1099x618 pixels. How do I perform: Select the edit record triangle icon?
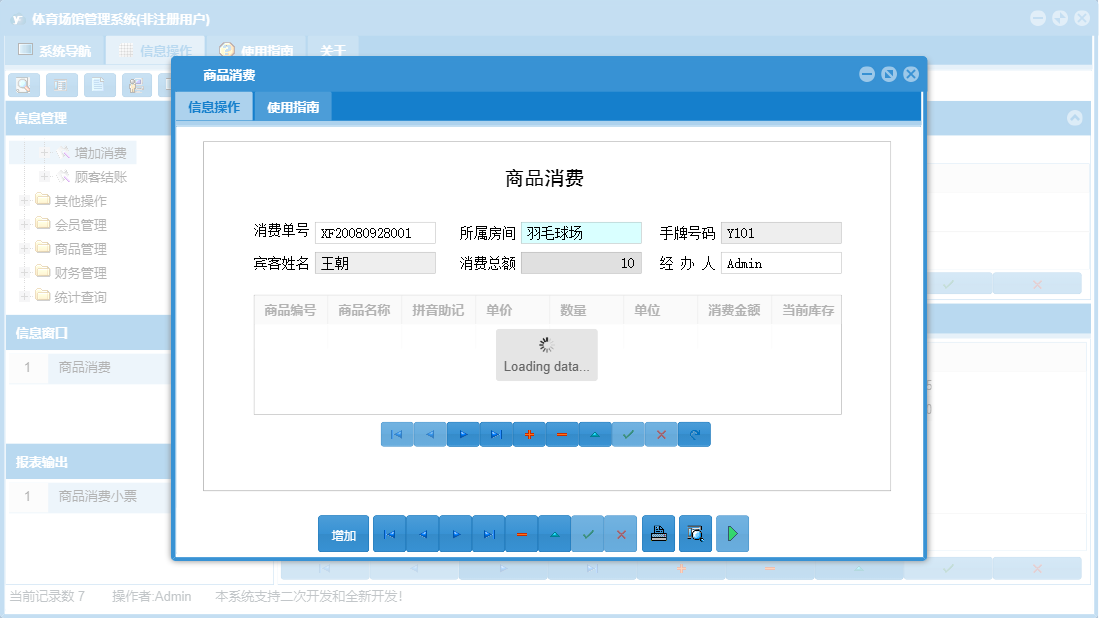(x=595, y=434)
